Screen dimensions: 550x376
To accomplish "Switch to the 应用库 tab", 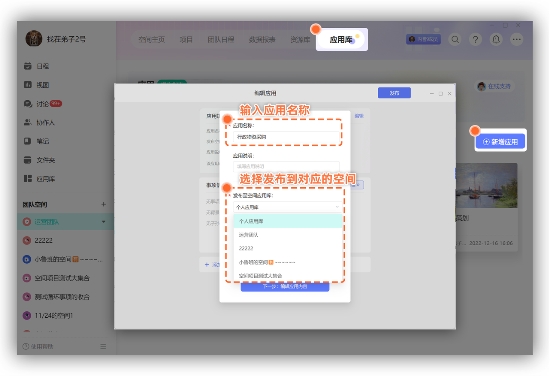I will click(342, 40).
